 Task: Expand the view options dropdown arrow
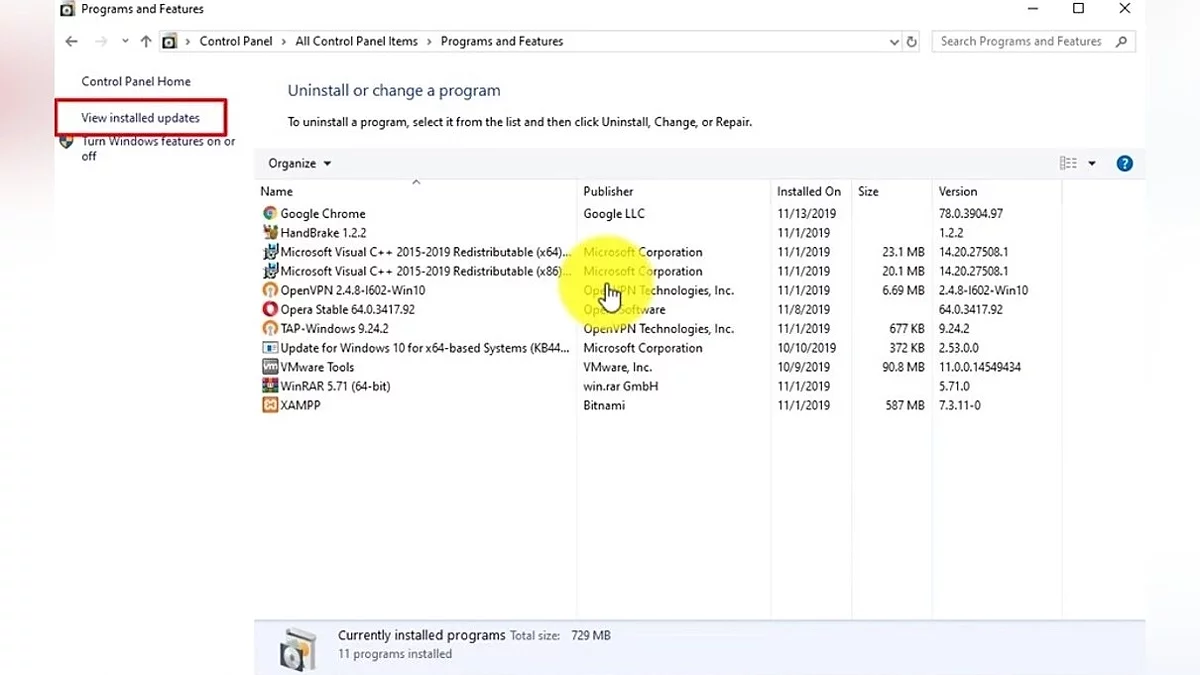1092,163
